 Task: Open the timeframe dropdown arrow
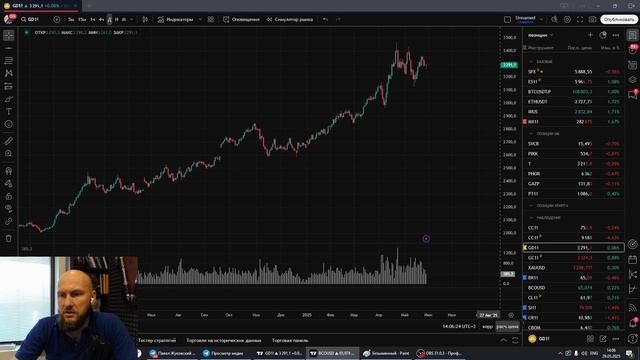pos(131,19)
